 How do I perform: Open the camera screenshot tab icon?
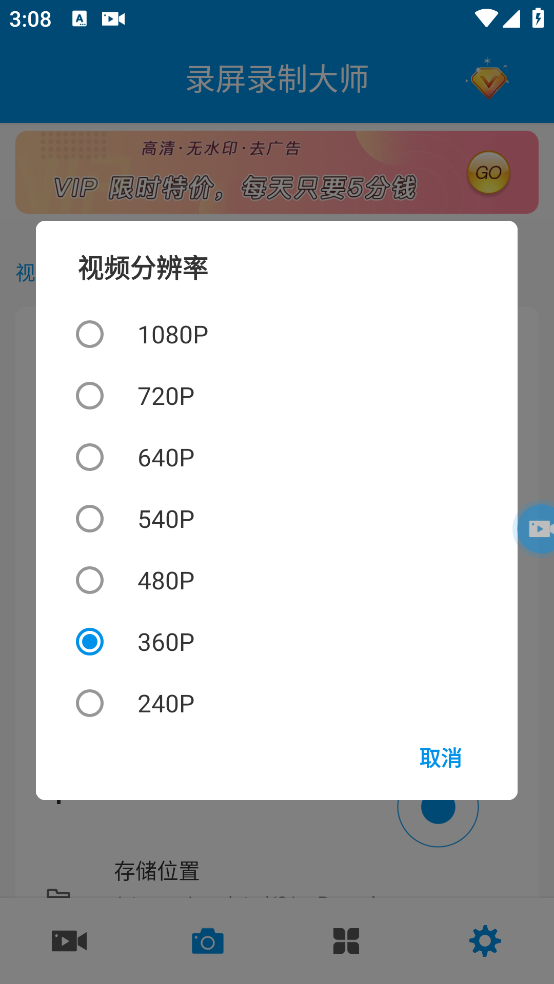[x=208, y=941]
